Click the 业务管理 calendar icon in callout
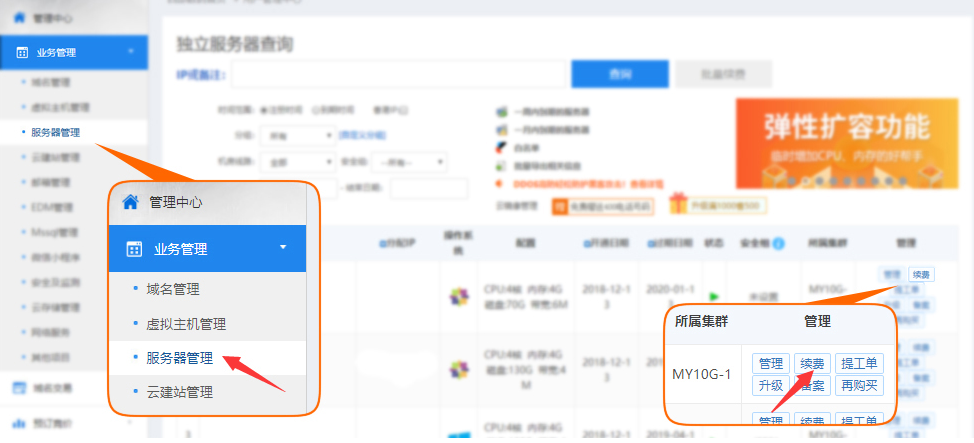The width and height of the screenshot is (974, 443). (x=133, y=249)
